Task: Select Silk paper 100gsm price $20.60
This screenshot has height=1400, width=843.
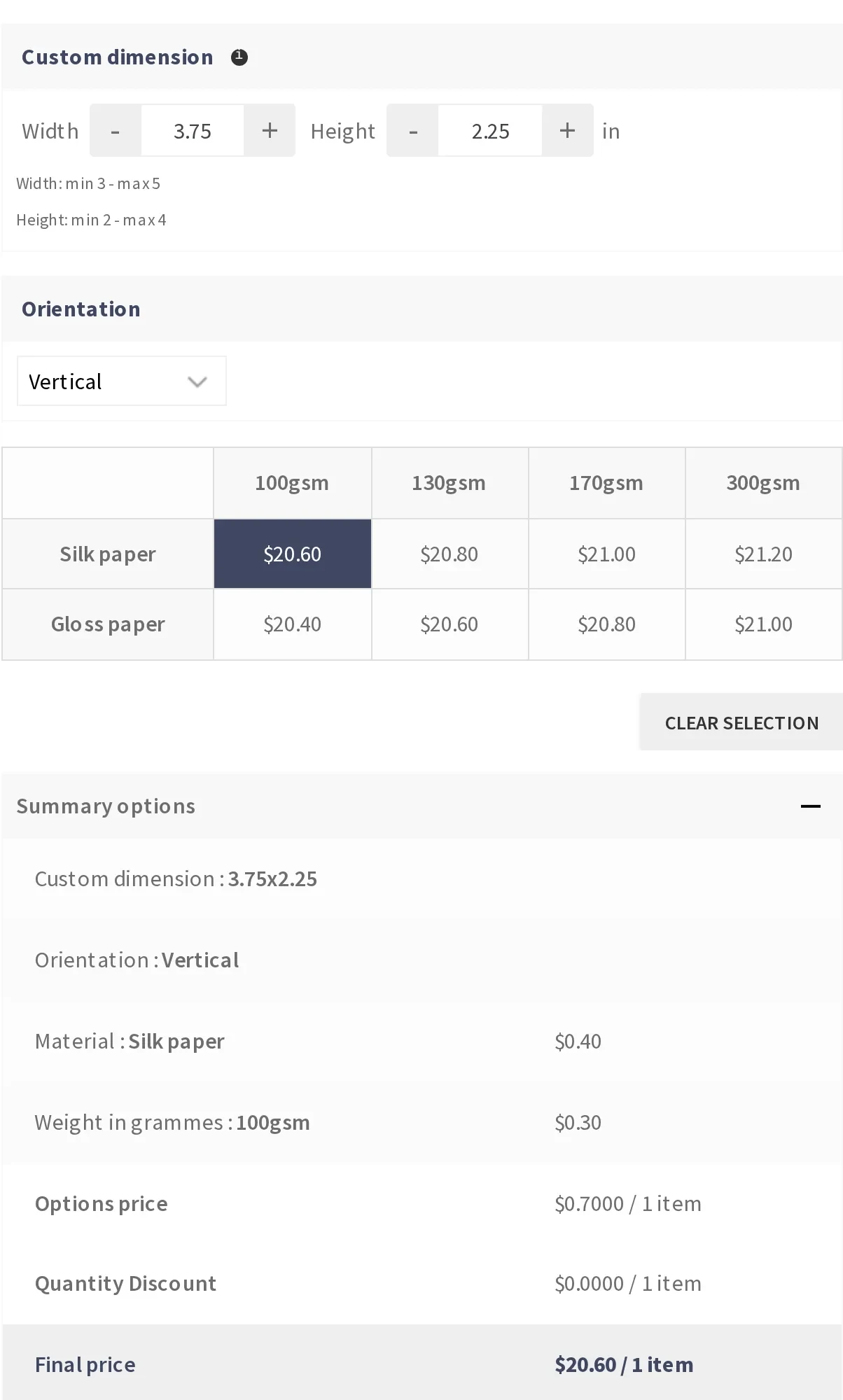Action: (293, 554)
